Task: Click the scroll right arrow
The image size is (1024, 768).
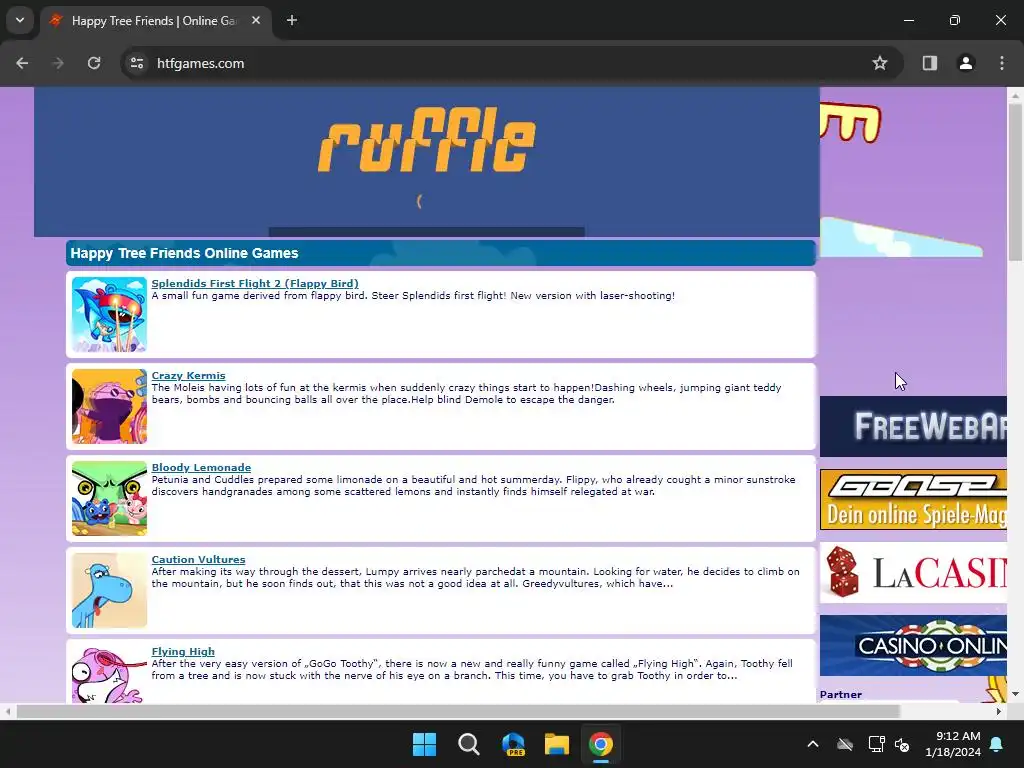Action: click(x=999, y=711)
